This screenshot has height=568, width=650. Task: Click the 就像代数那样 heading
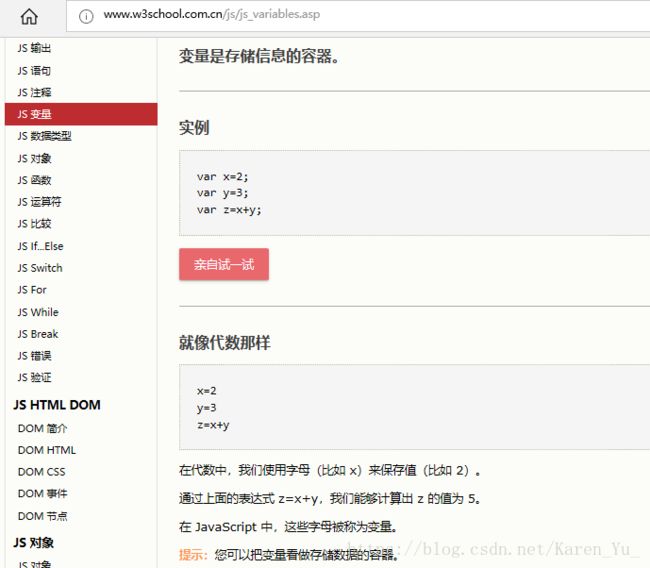(x=225, y=343)
